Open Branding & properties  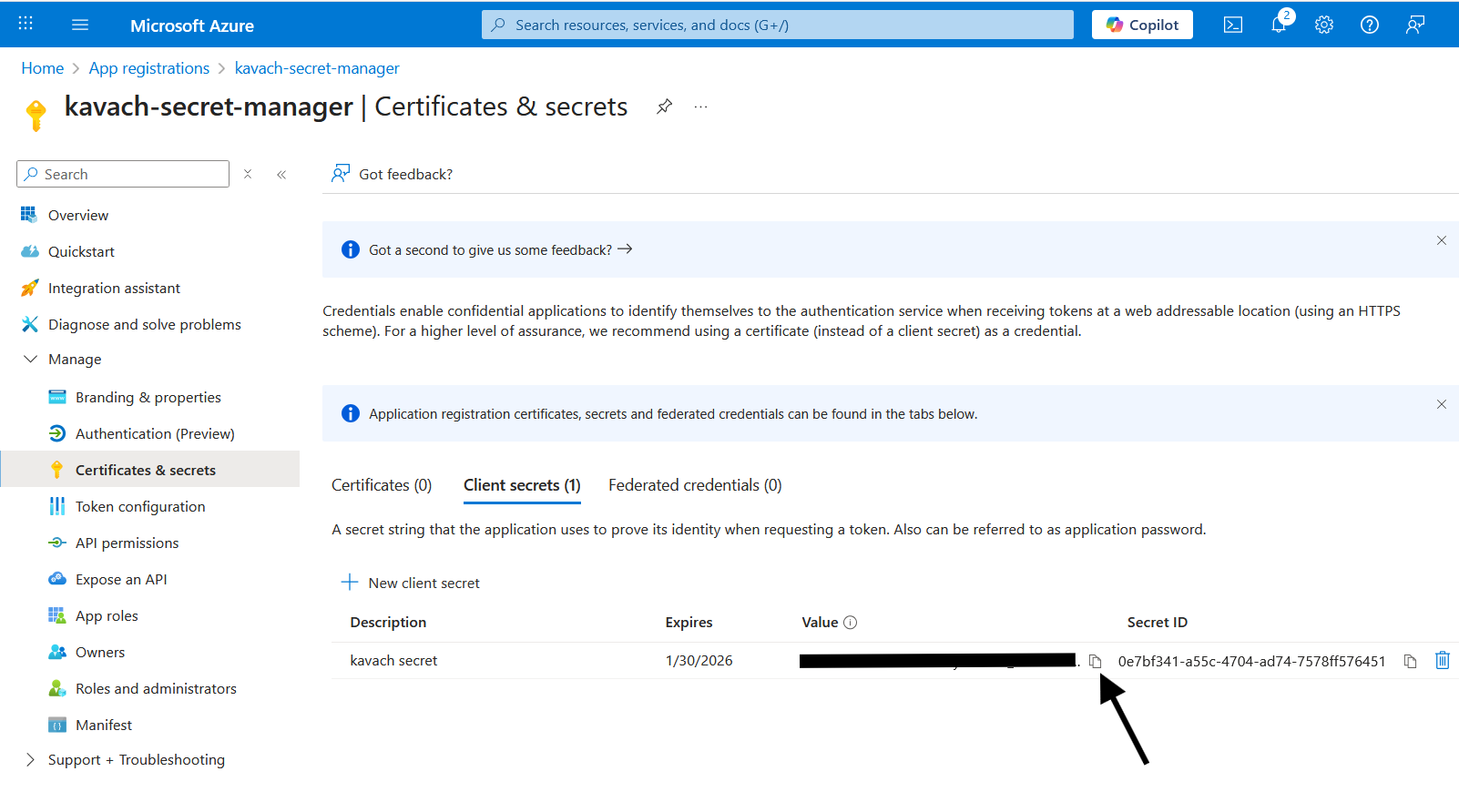(x=150, y=397)
